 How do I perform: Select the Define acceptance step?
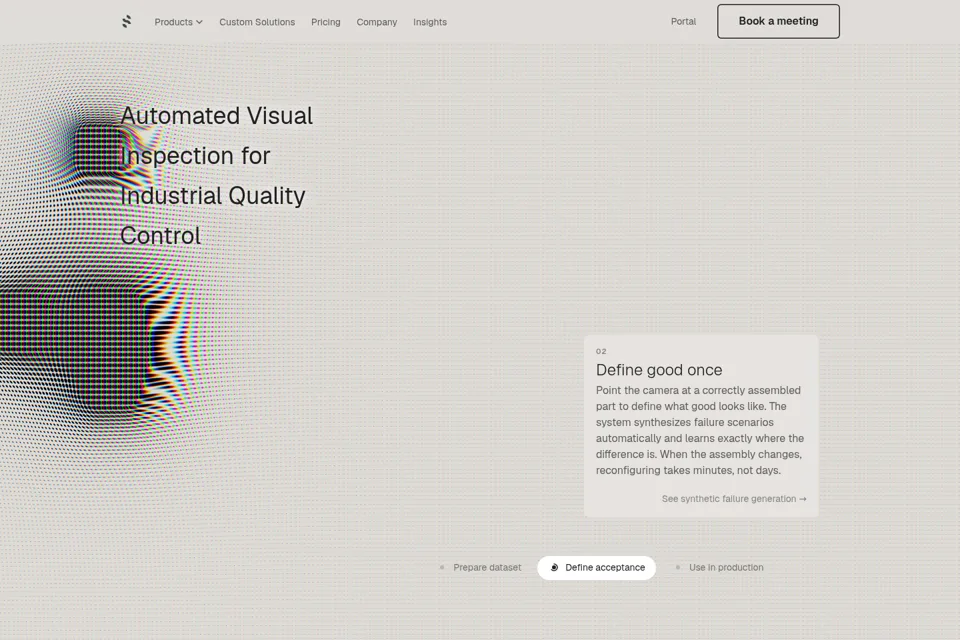coord(596,568)
